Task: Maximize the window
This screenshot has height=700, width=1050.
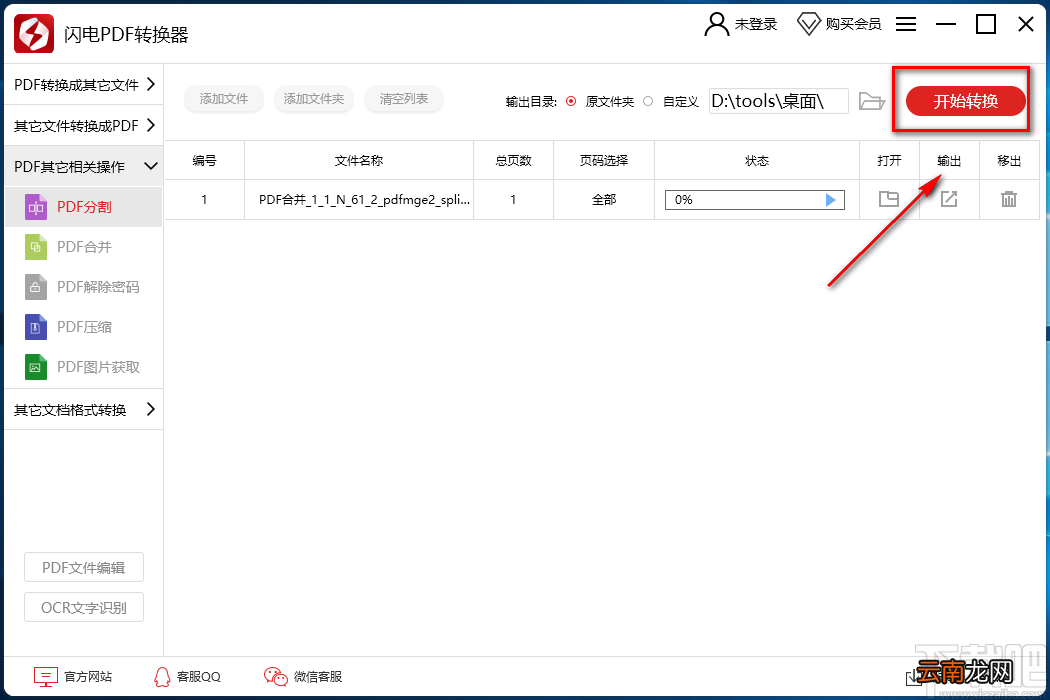Action: [x=986, y=25]
